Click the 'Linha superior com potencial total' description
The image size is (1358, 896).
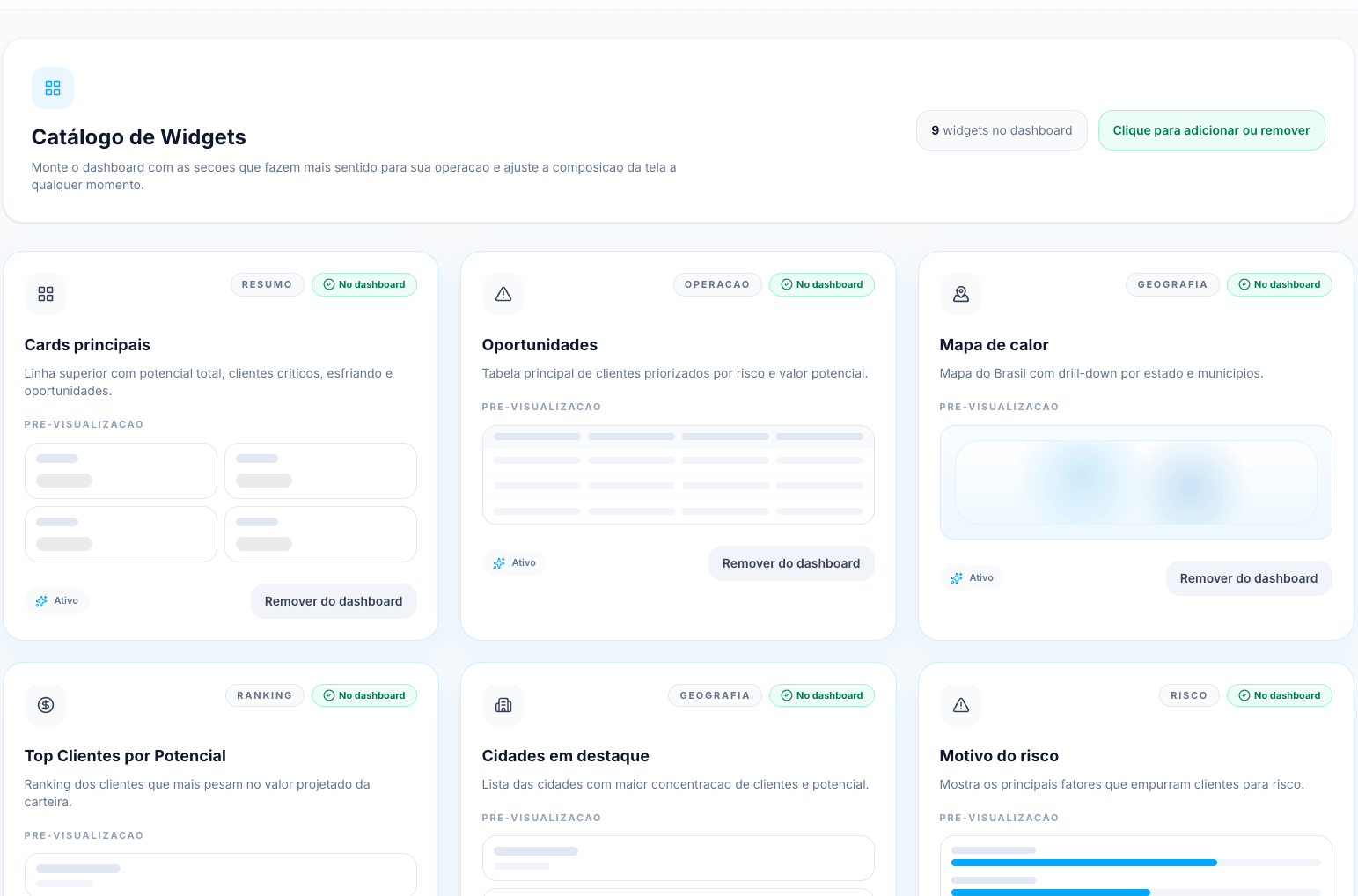point(209,382)
